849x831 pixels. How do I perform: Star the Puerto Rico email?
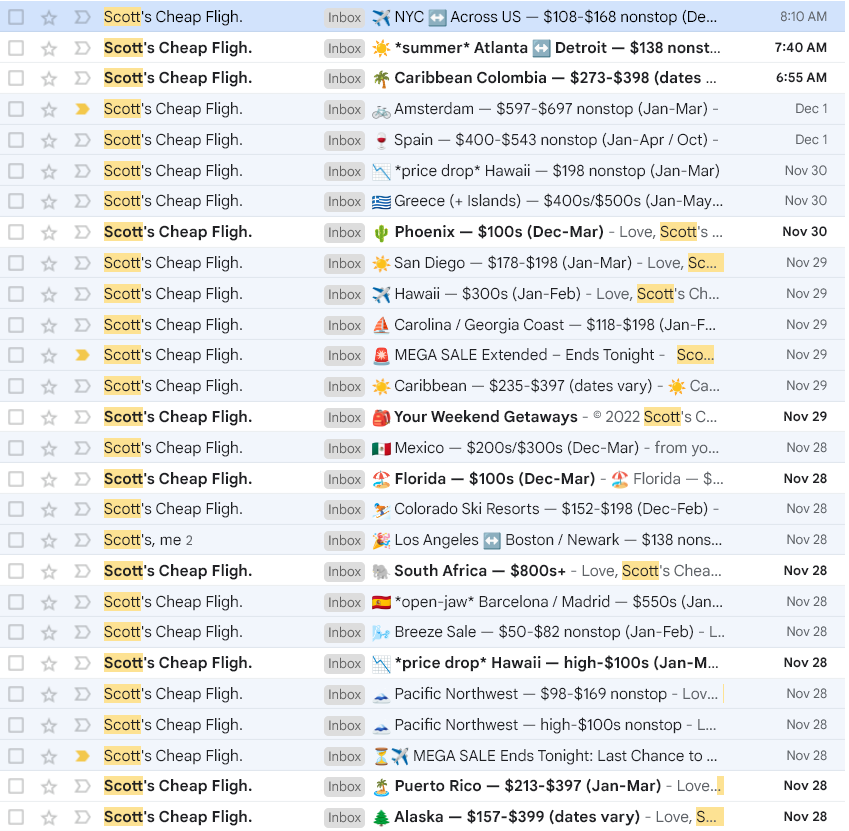(49, 786)
